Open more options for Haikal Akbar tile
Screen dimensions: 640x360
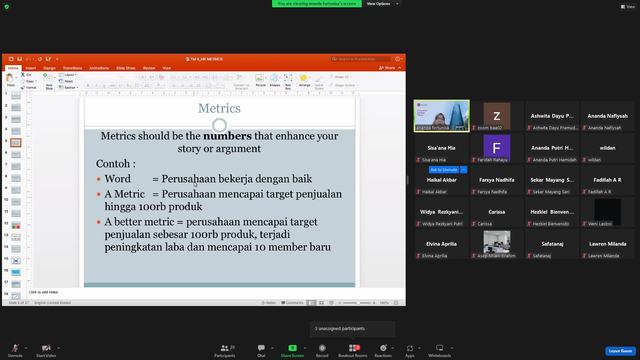point(464,169)
